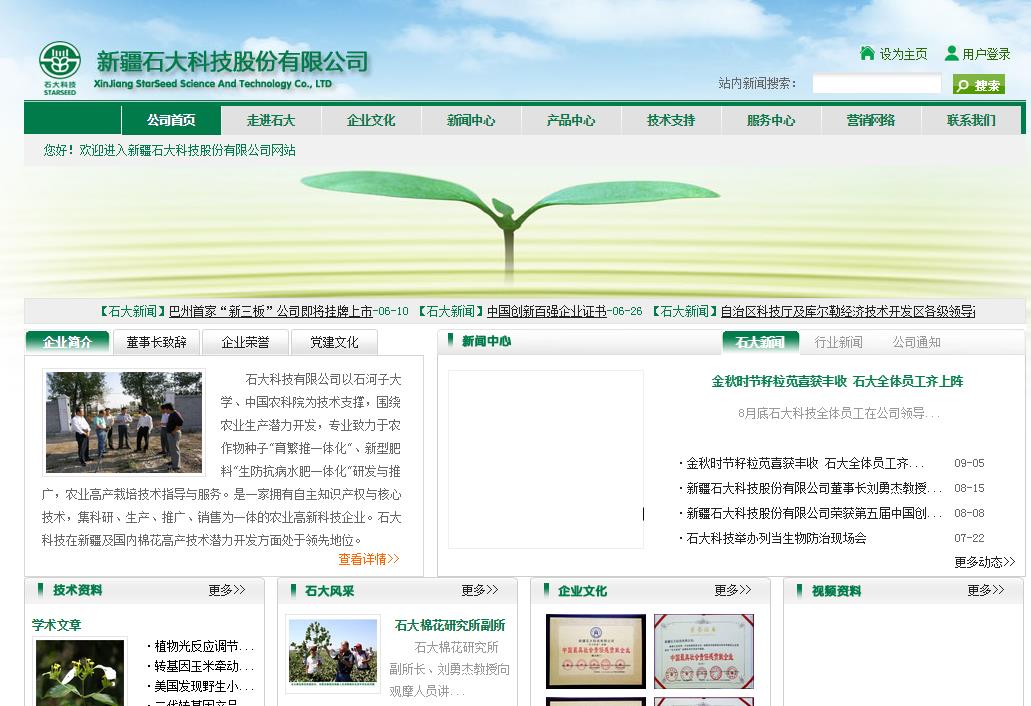Image resolution: width=1031 pixels, height=706 pixels.
Task: Open the 企业文化 navigation menu item
Action: 371,120
